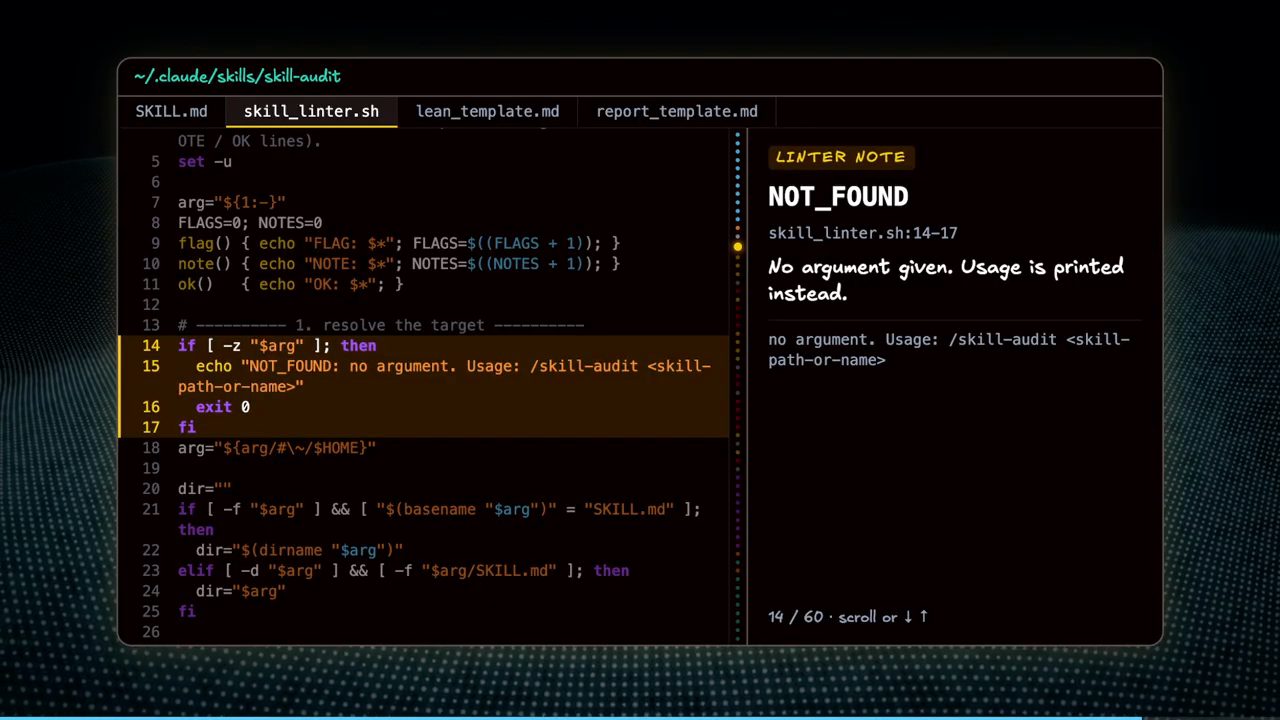Image resolution: width=1280 pixels, height=720 pixels.
Task: Click the dir="$arg" line
Action: [241, 591]
